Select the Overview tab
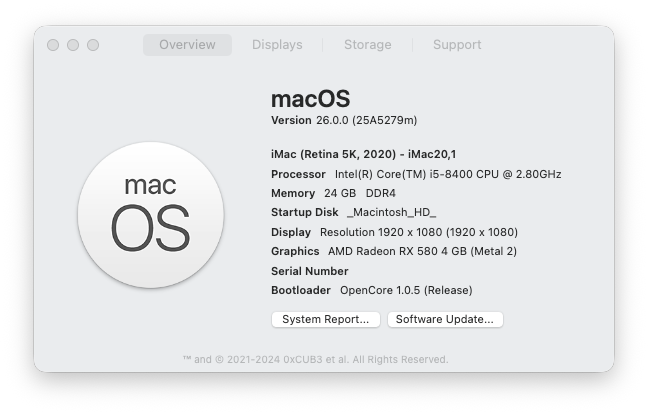Screen dimensions: 648x414 click(187, 45)
